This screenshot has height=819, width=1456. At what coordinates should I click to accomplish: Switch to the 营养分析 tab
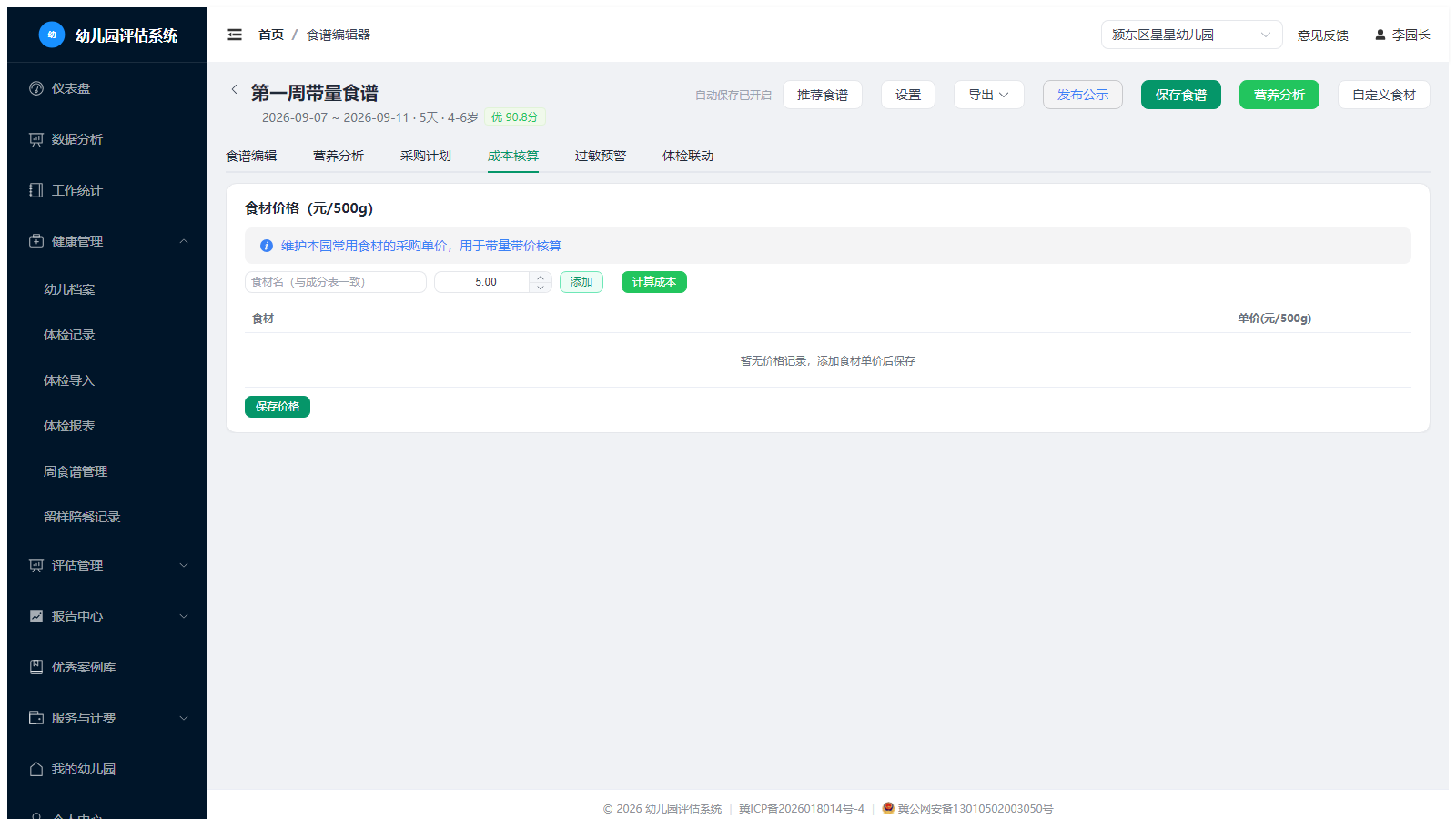click(339, 156)
